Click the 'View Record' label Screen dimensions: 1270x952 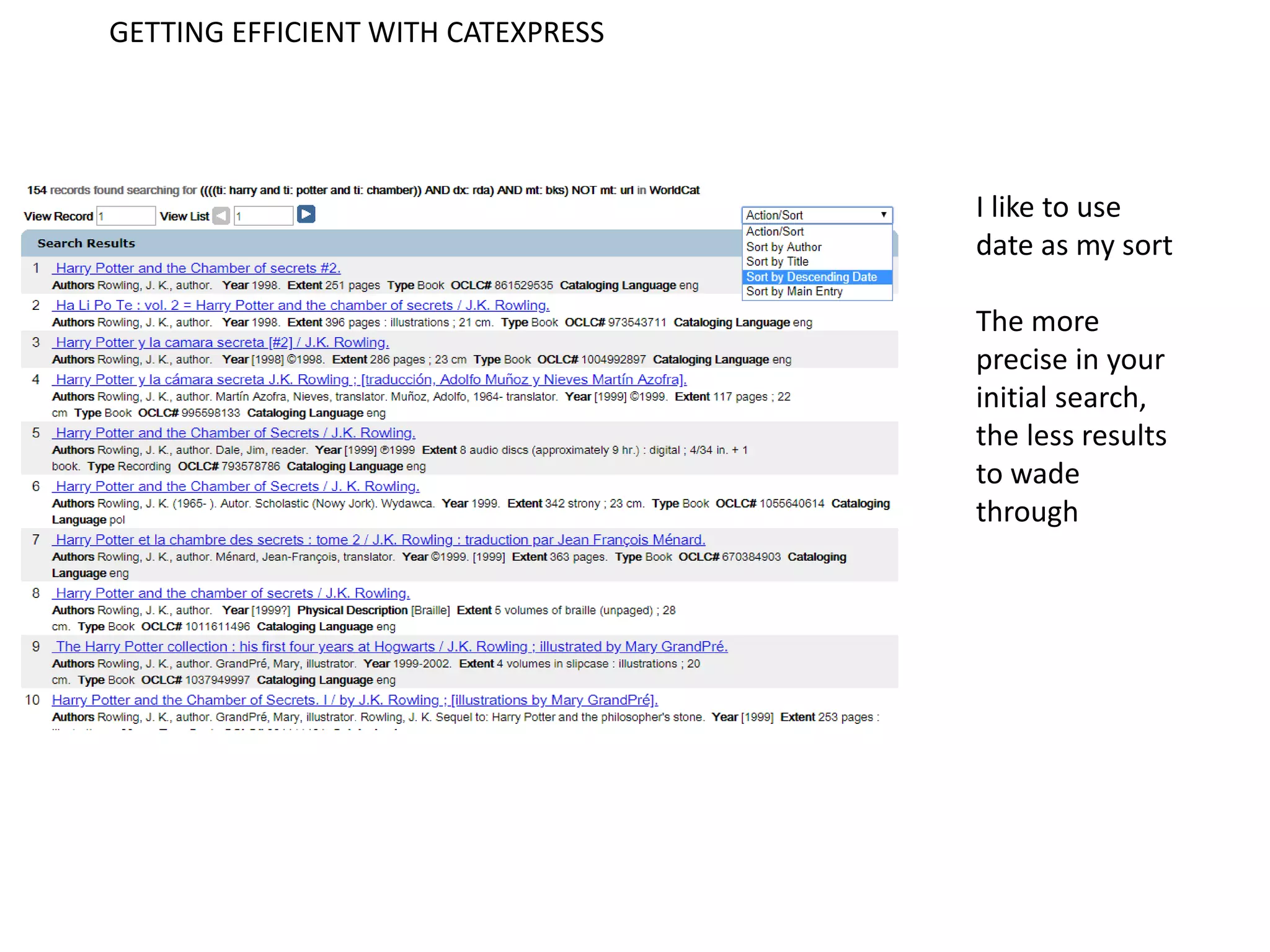58,216
